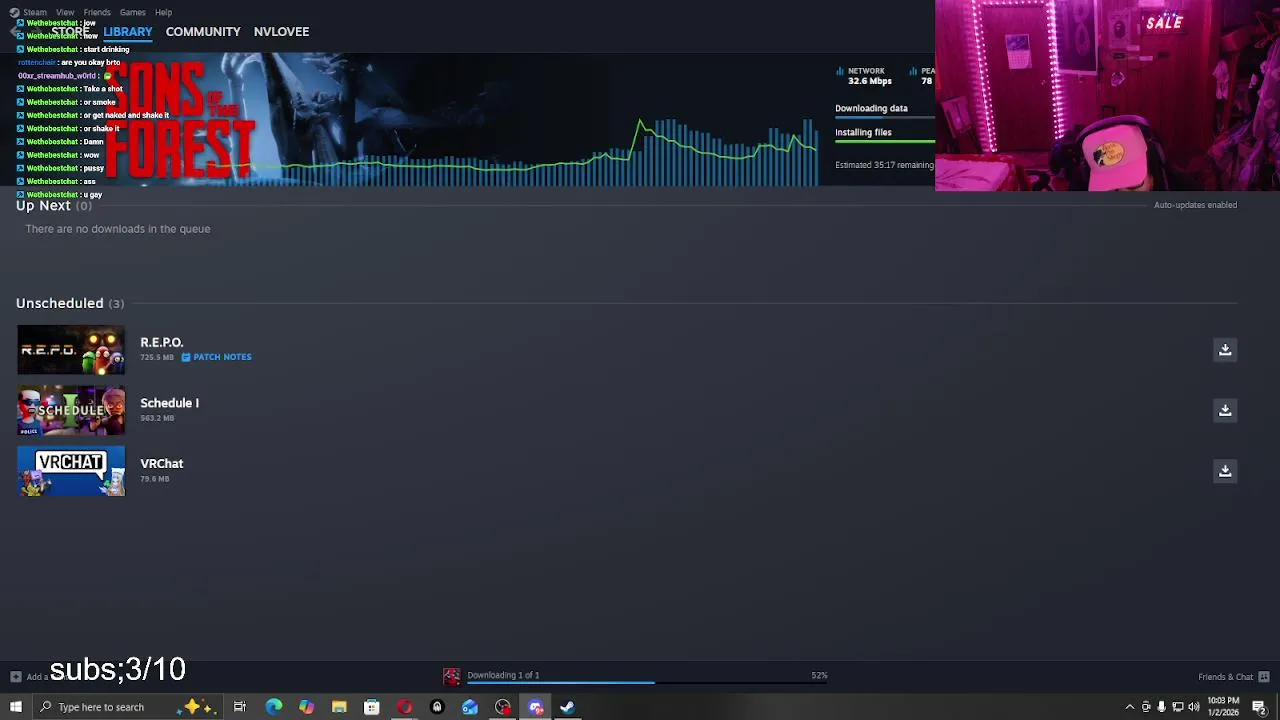Open the red Opera icon in taskbar
This screenshot has width=1280, height=720.
click(404, 707)
